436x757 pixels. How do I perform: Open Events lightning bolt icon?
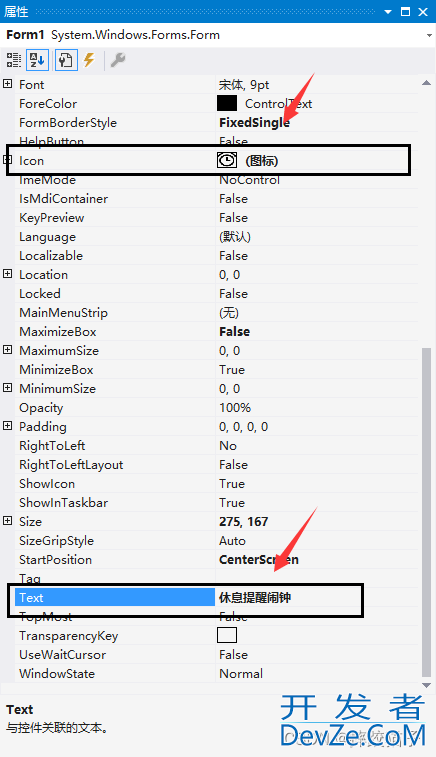(89, 60)
